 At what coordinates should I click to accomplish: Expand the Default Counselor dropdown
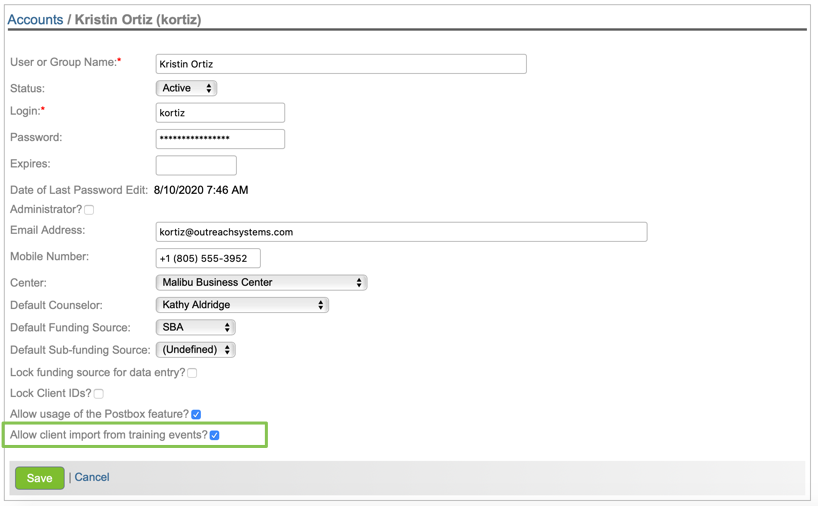(242, 305)
